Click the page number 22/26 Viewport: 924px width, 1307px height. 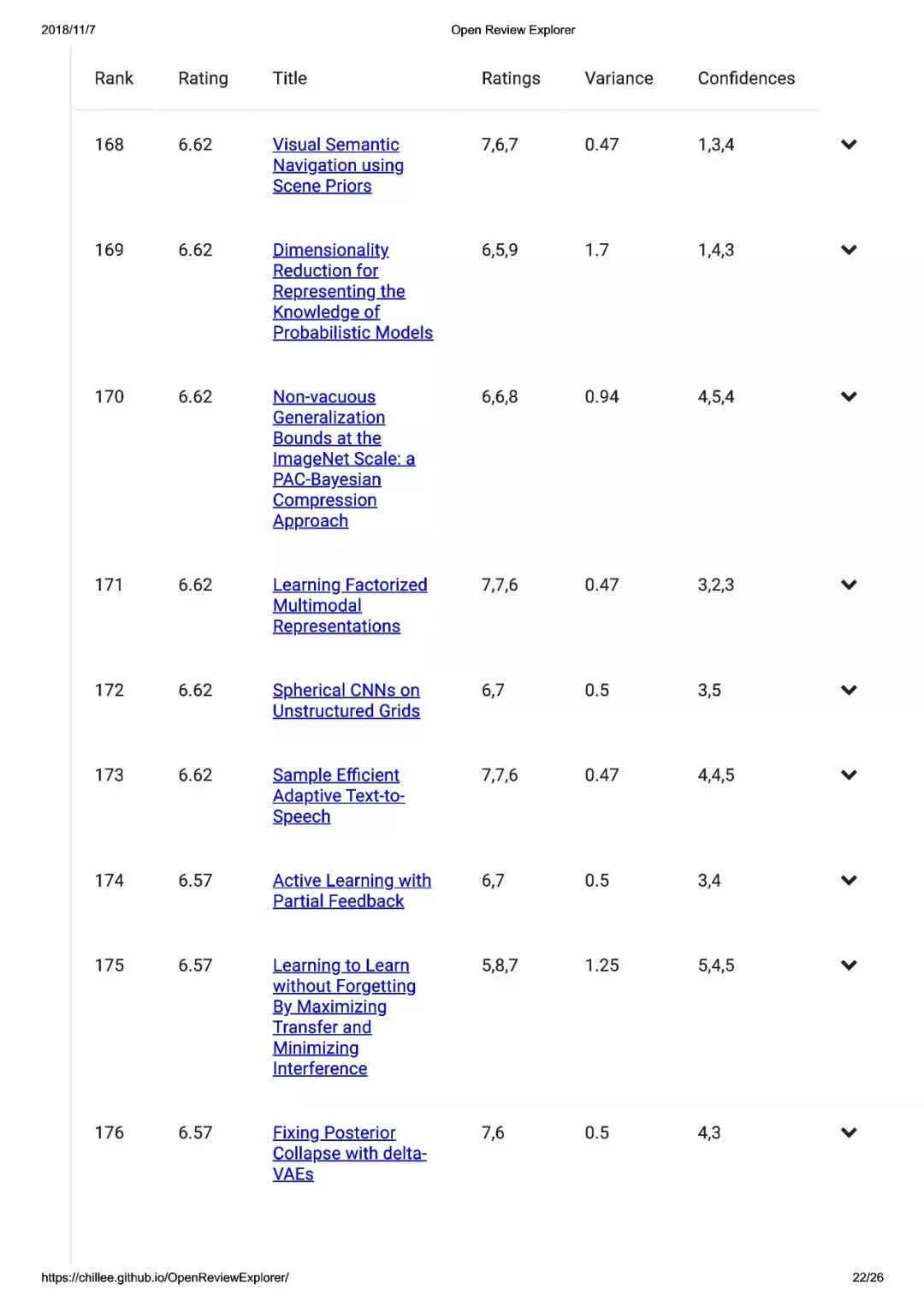point(868,1277)
